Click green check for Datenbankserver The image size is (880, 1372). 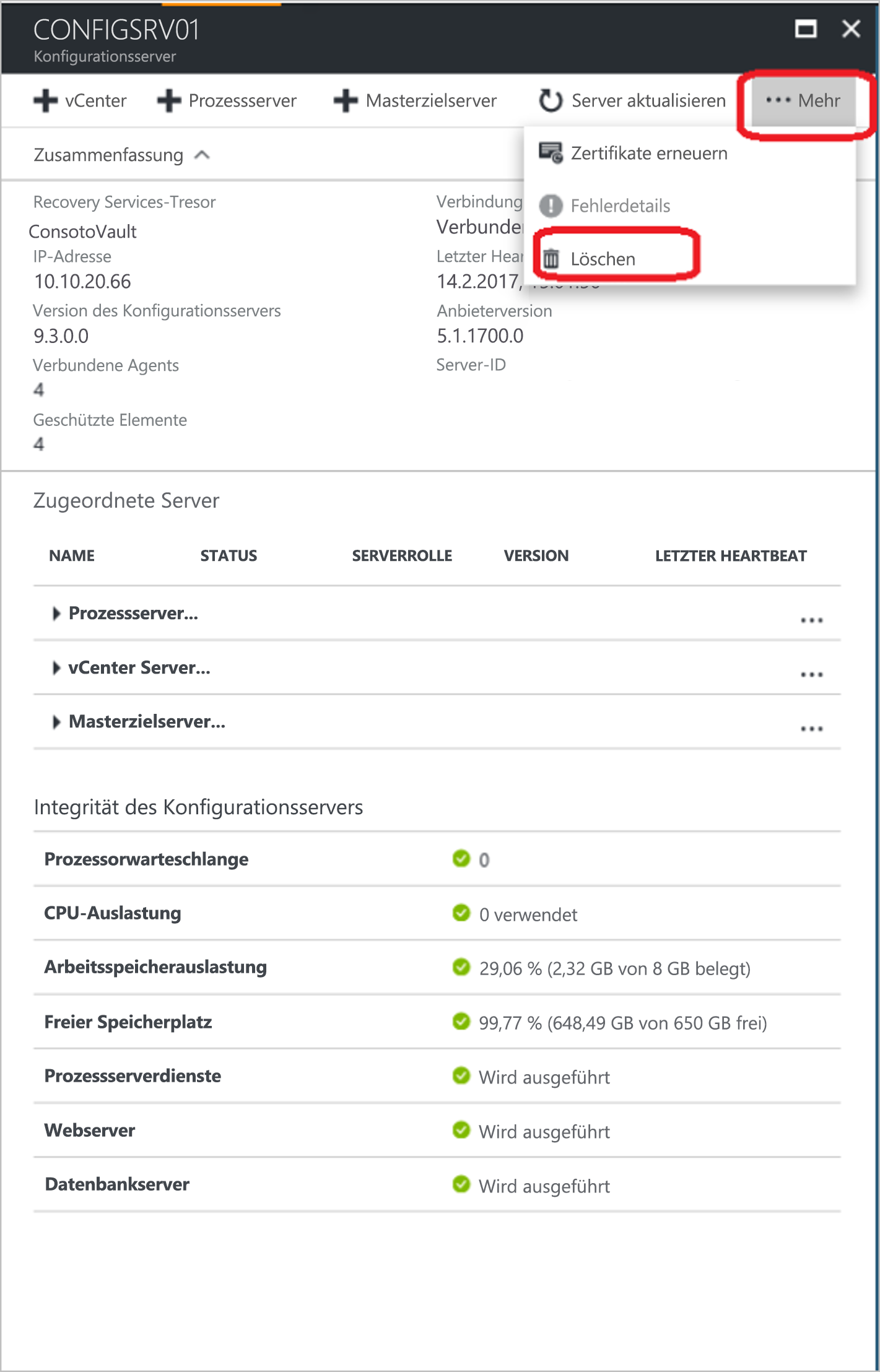click(461, 1184)
